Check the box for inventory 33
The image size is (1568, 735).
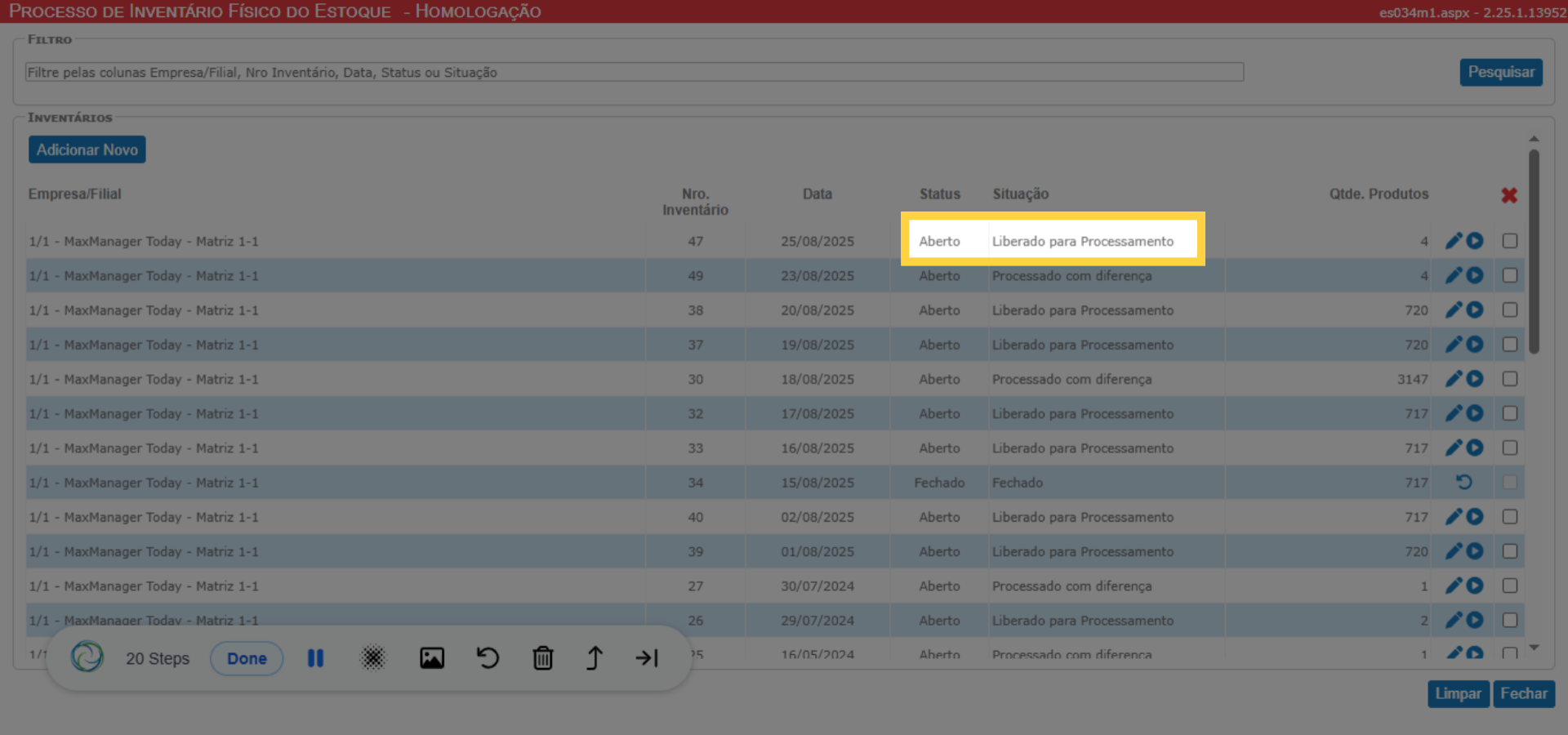coord(1510,448)
